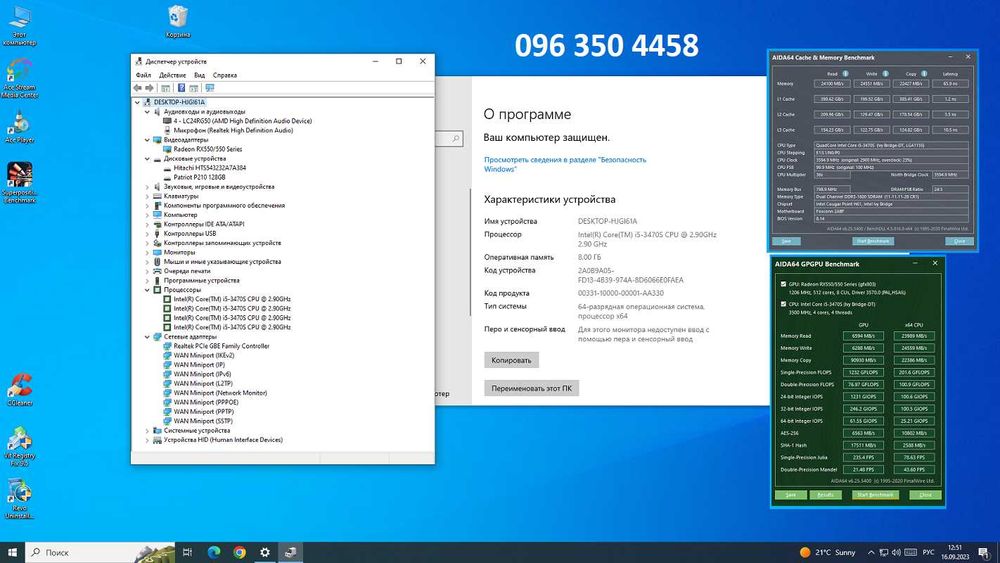The width and height of the screenshot is (1000, 563).
Task: Open the Этот компьютер desktop icon
Action: (19, 26)
